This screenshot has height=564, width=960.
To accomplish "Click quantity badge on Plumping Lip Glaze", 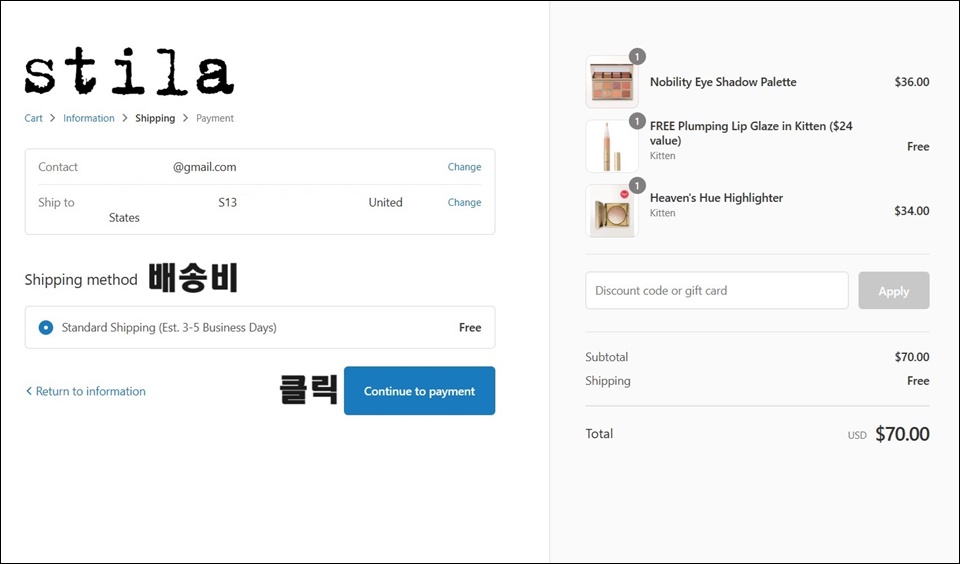I will [x=637, y=121].
